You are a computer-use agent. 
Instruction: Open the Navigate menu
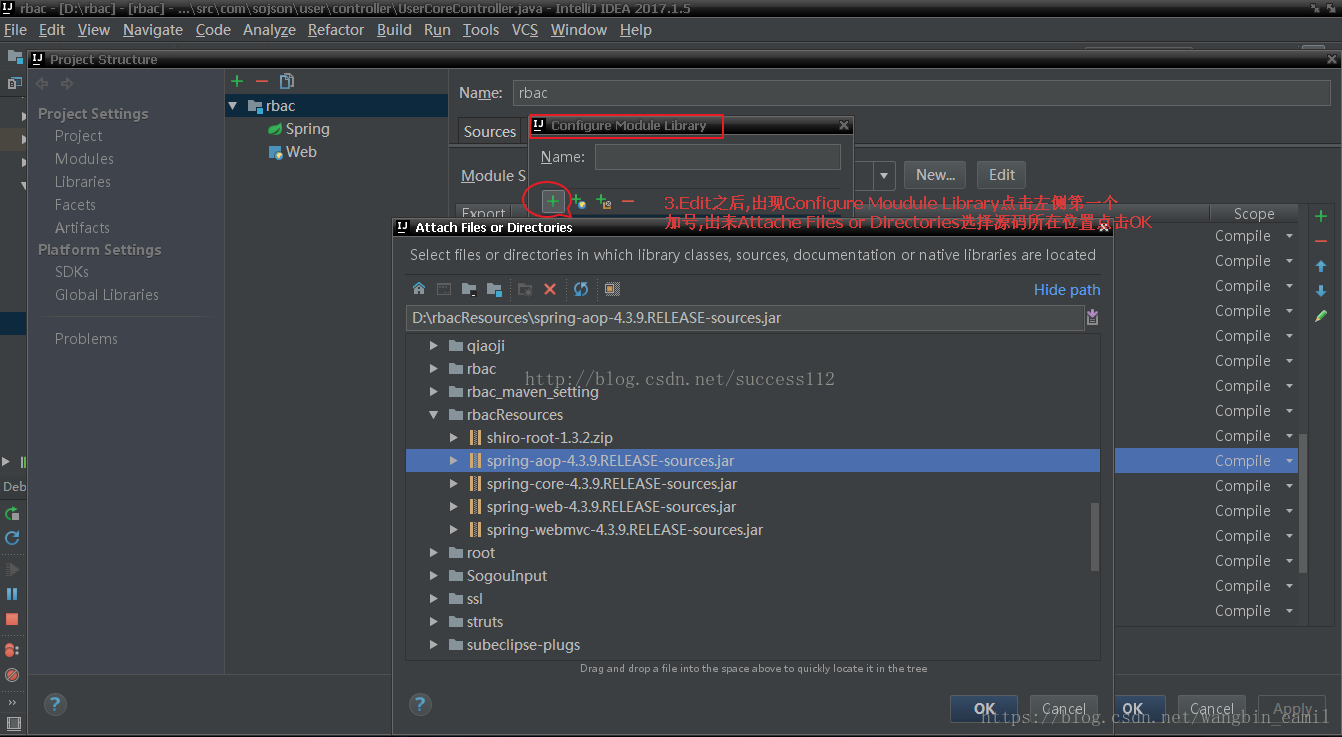pos(153,30)
